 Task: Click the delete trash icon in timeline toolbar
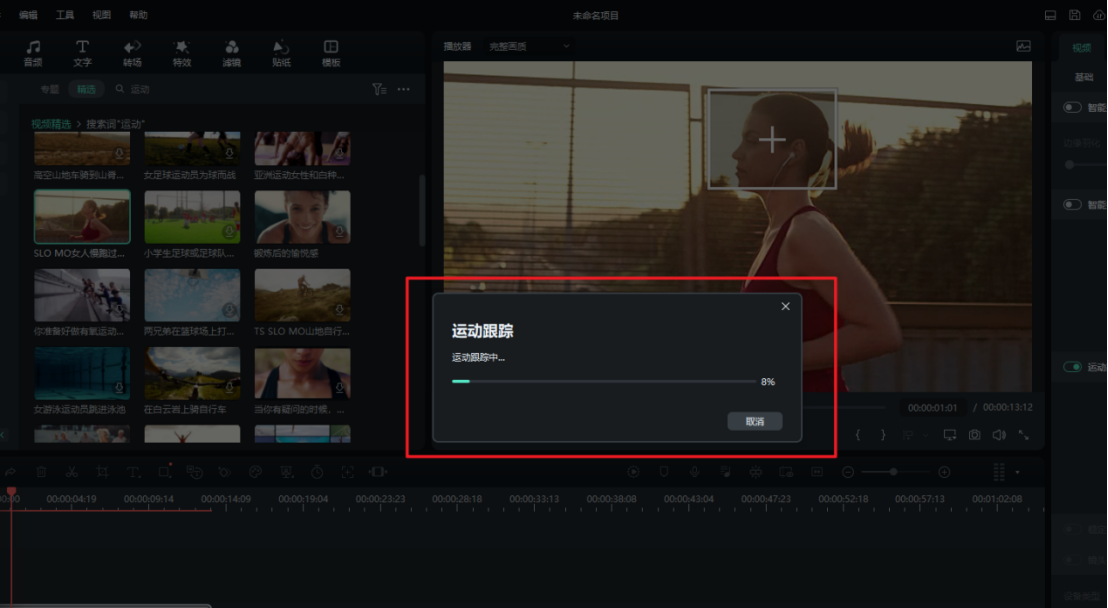tap(41, 472)
